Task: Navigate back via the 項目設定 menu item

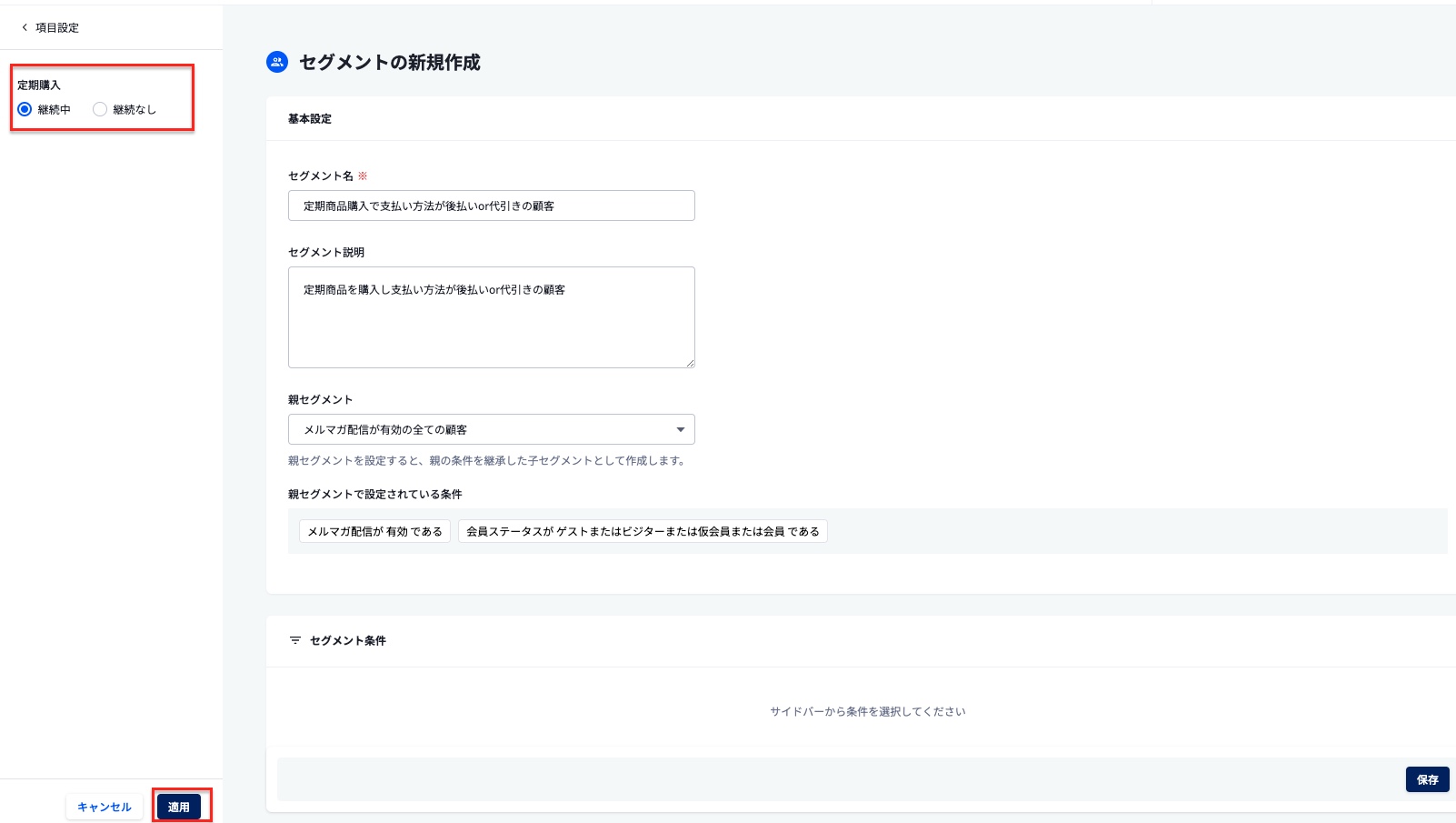Action: [x=55, y=27]
